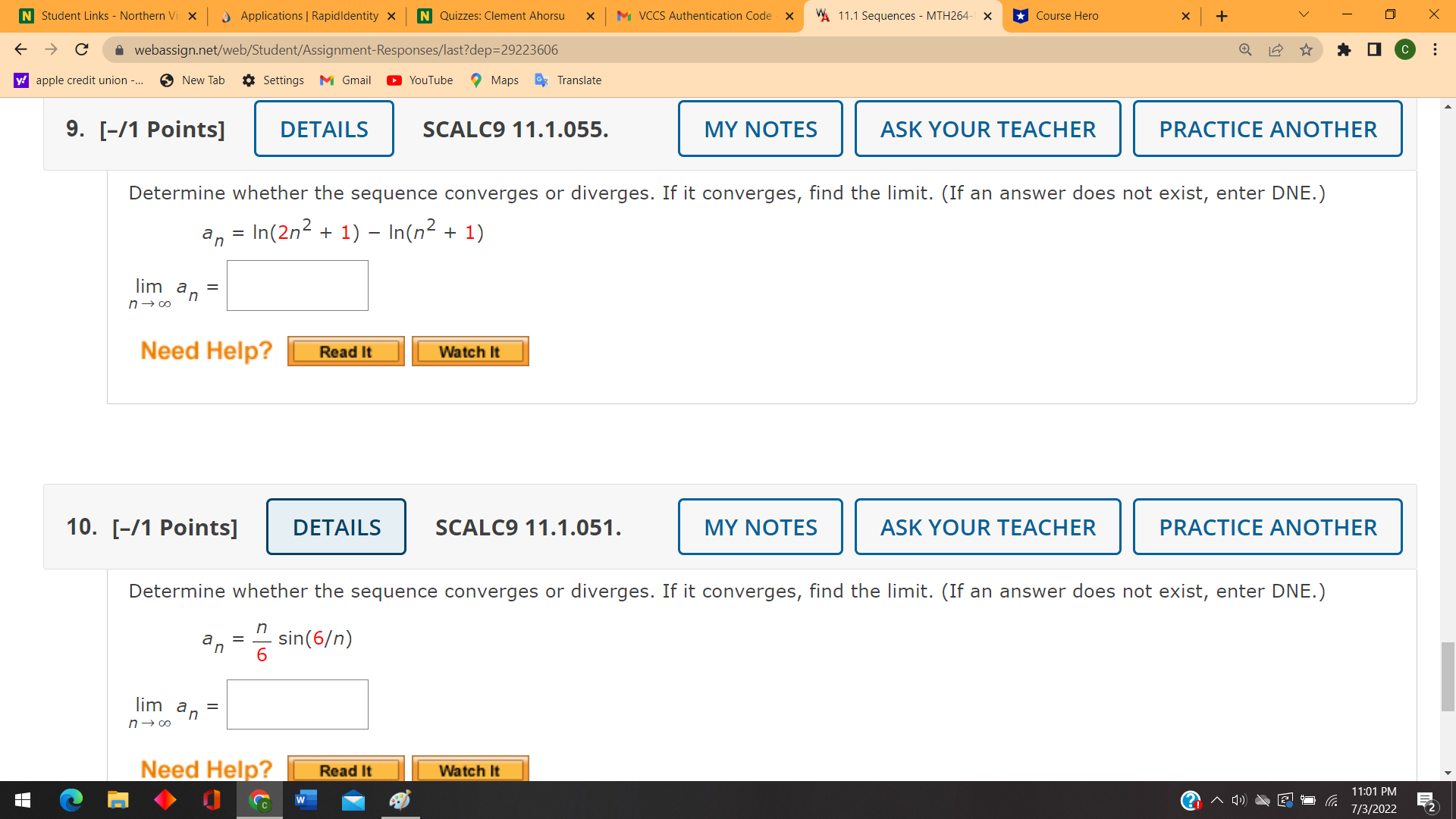Switch to Quizzes: Clement Ahorsu tab
1456x819 pixels.
500,16
